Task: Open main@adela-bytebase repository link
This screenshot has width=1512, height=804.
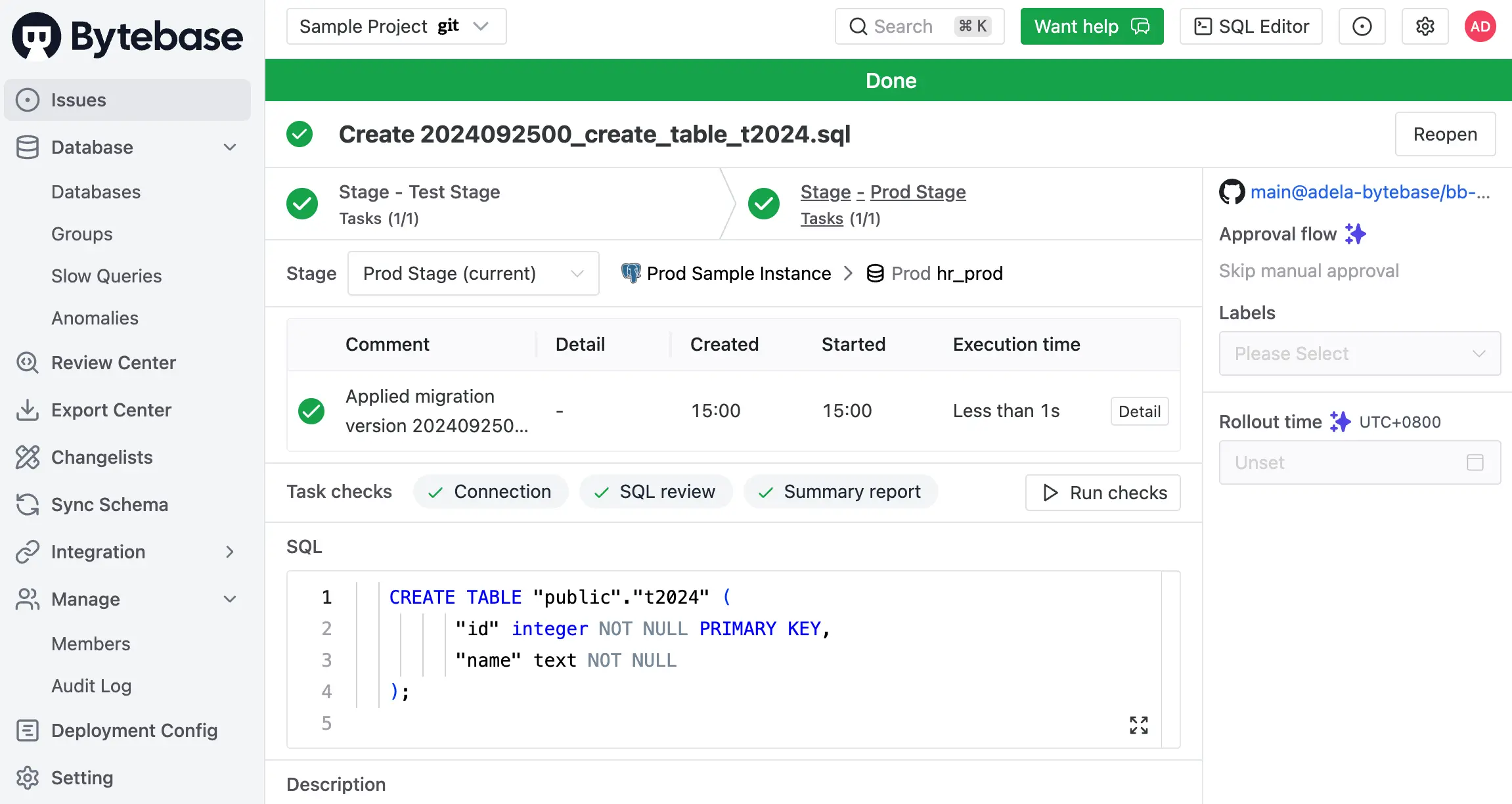Action: tap(1370, 192)
